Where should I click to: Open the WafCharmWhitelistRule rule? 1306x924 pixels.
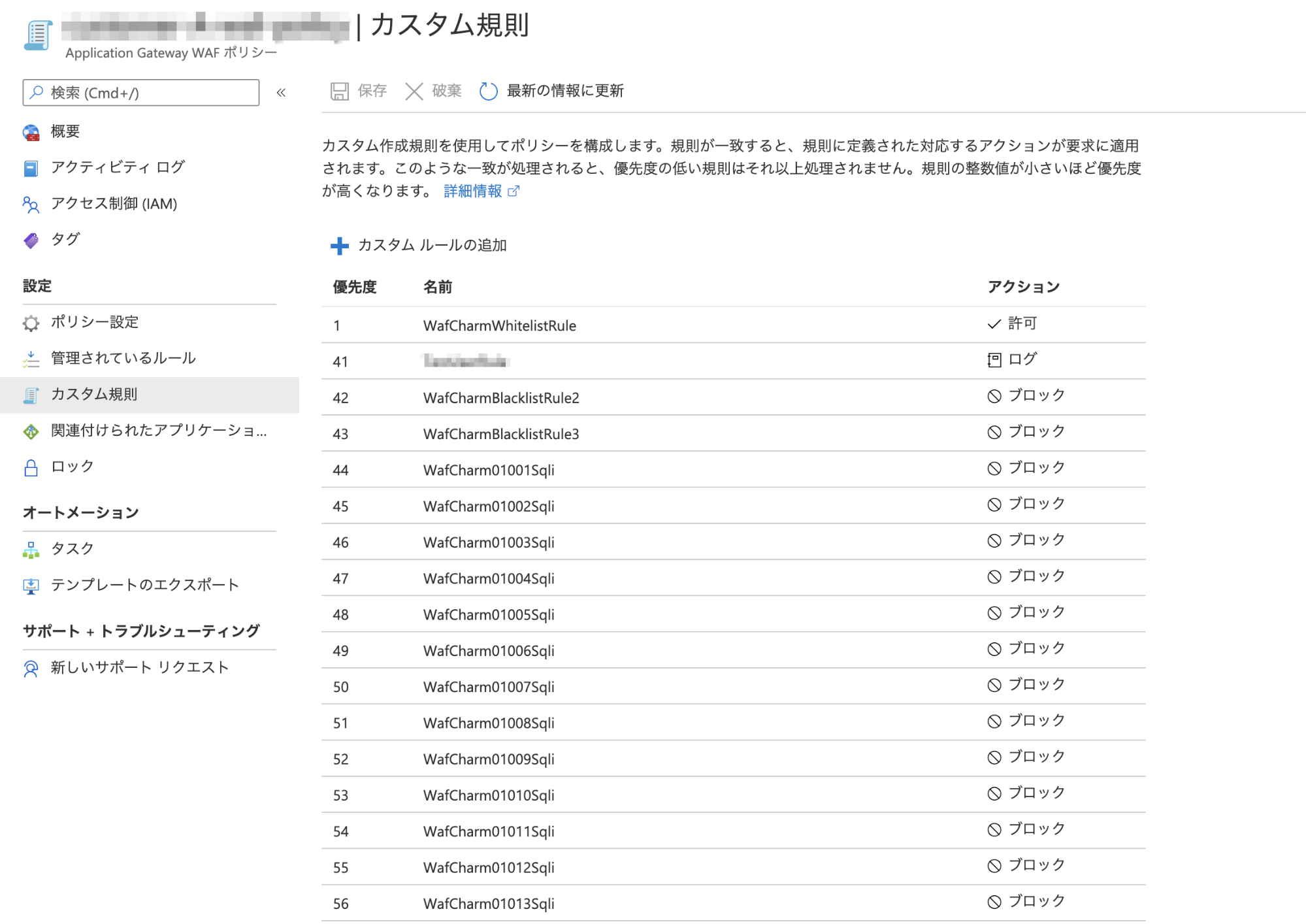tap(500, 325)
